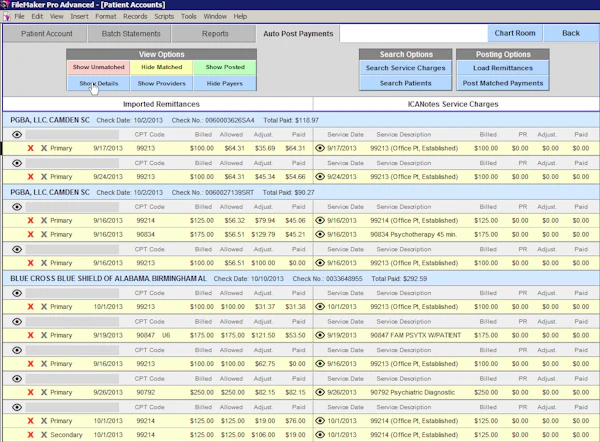The height and width of the screenshot is (442, 600).
Task: Click the Search Patients button
Action: tap(406, 83)
